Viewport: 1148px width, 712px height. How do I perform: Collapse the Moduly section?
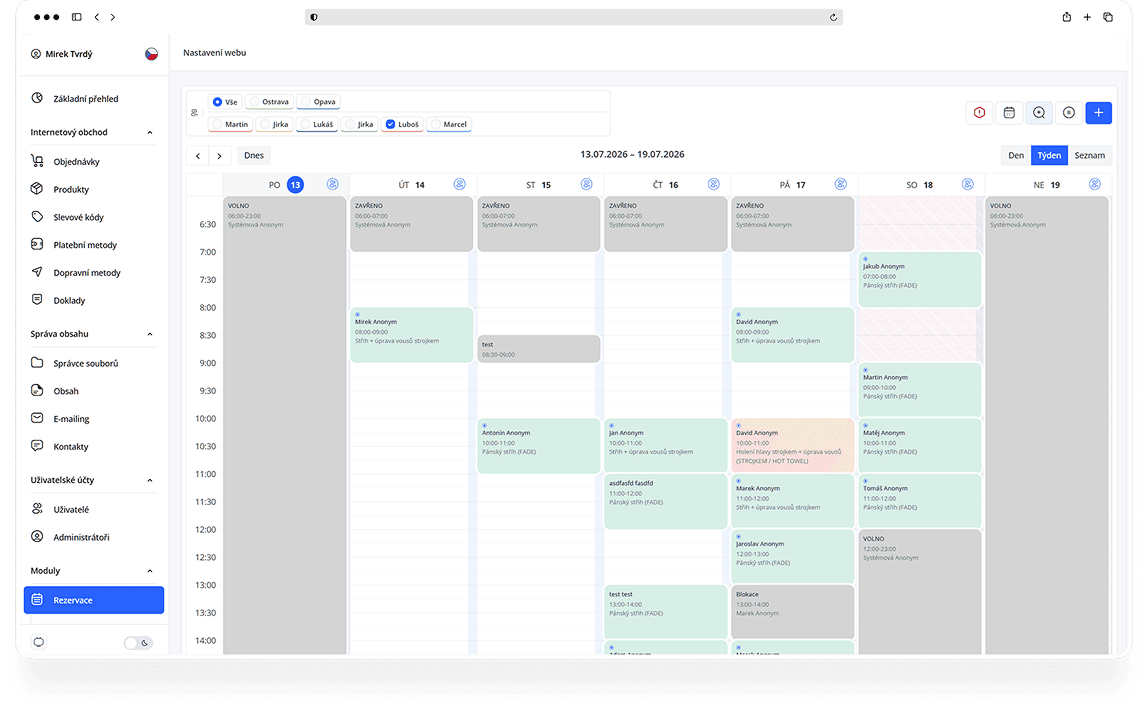(150, 571)
